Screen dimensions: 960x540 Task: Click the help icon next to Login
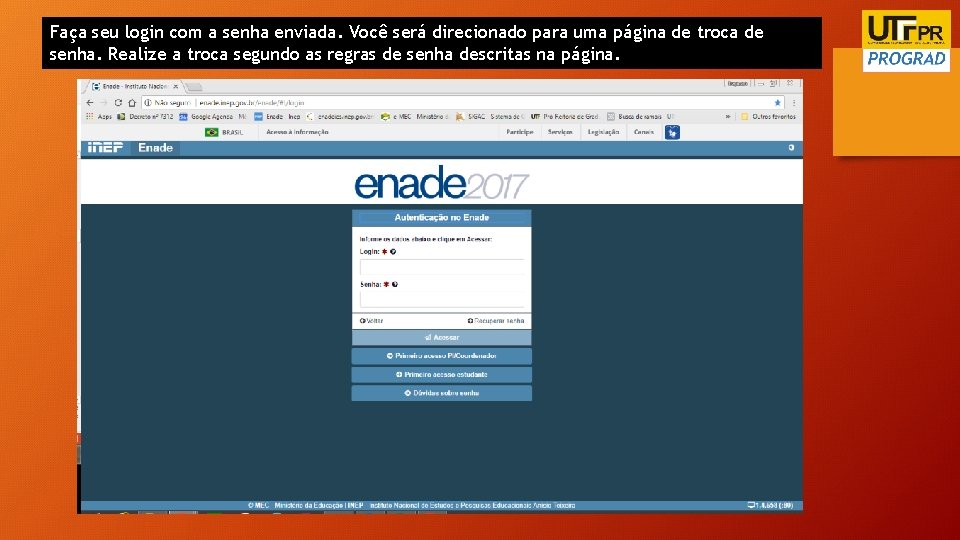(x=393, y=252)
